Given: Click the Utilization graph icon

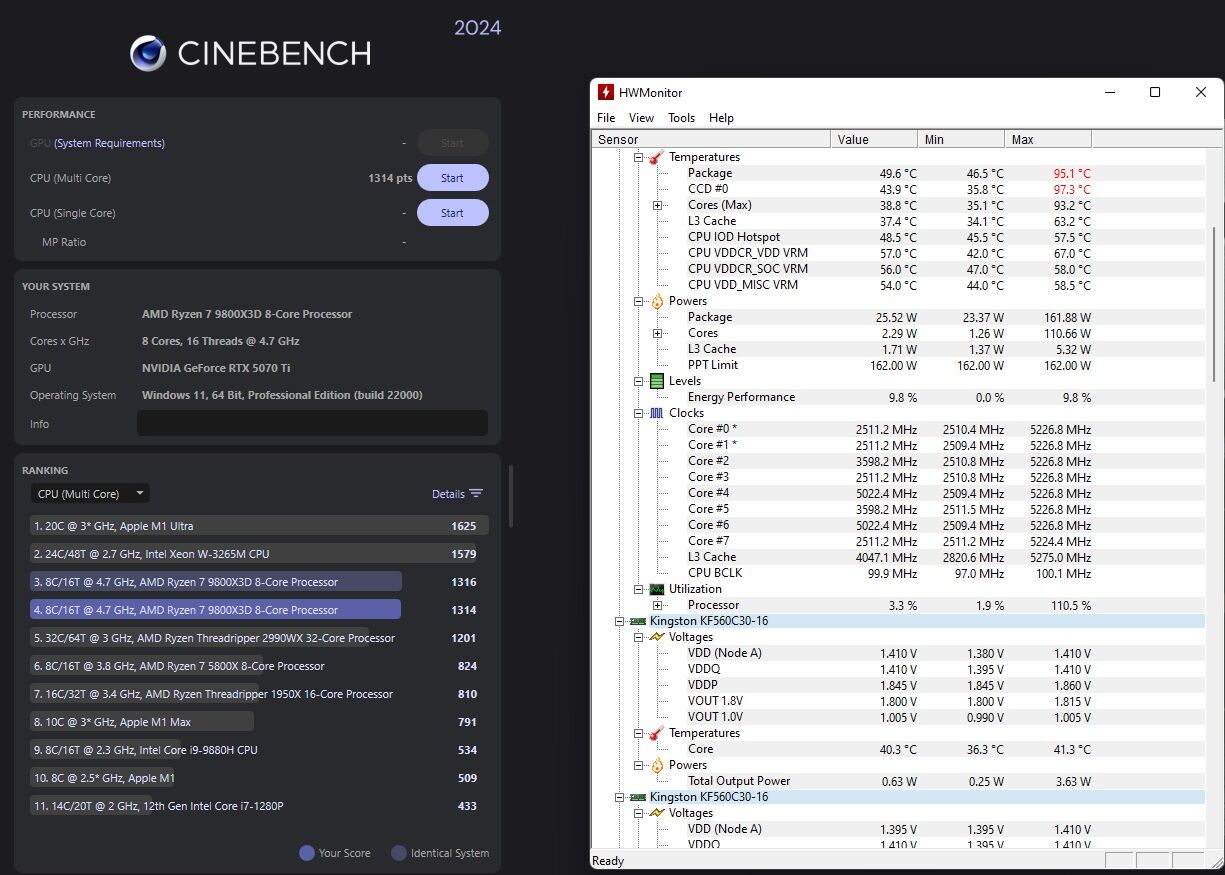Looking at the screenshot, I should pos(656,589).
